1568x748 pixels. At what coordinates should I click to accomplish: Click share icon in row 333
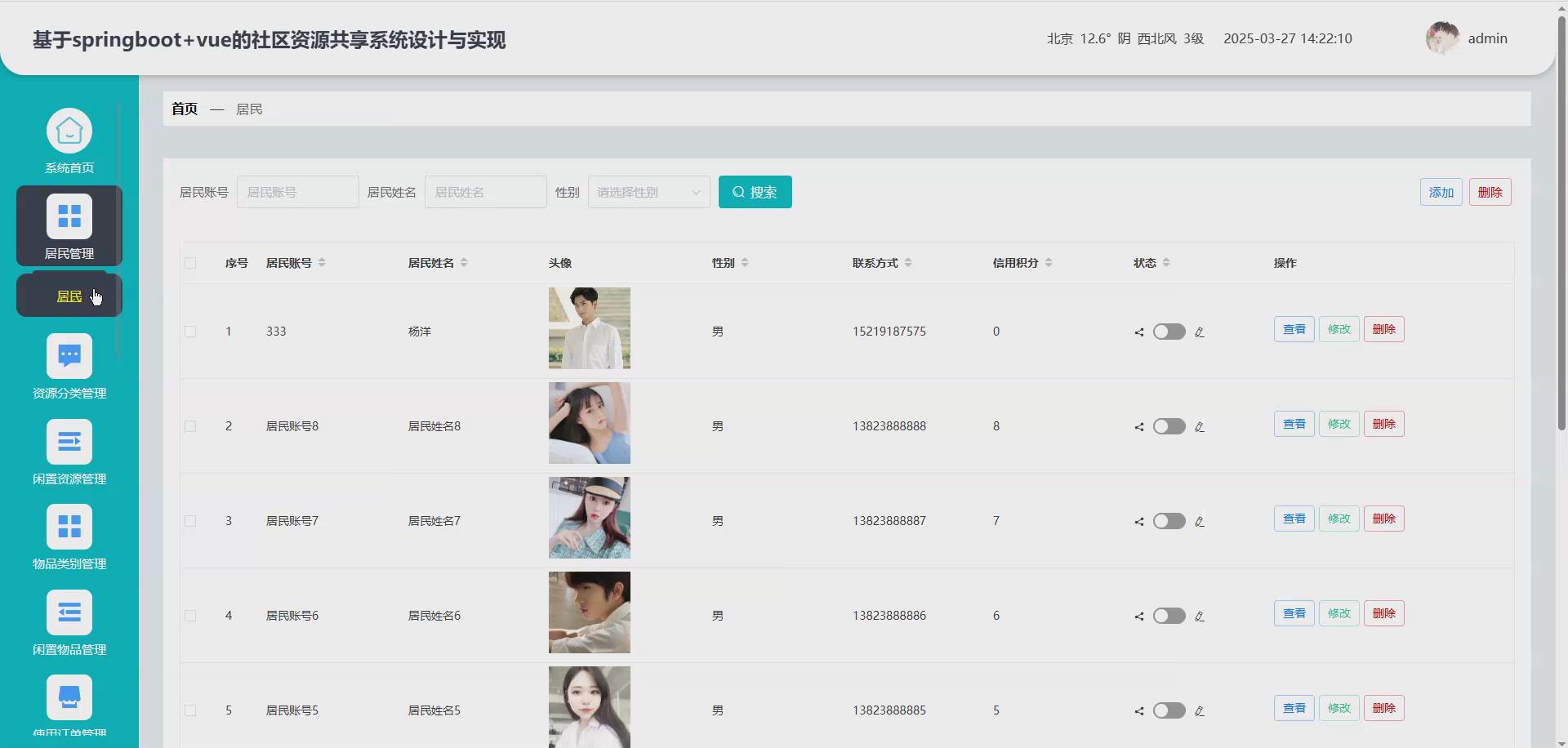(x=1139, y=332)
